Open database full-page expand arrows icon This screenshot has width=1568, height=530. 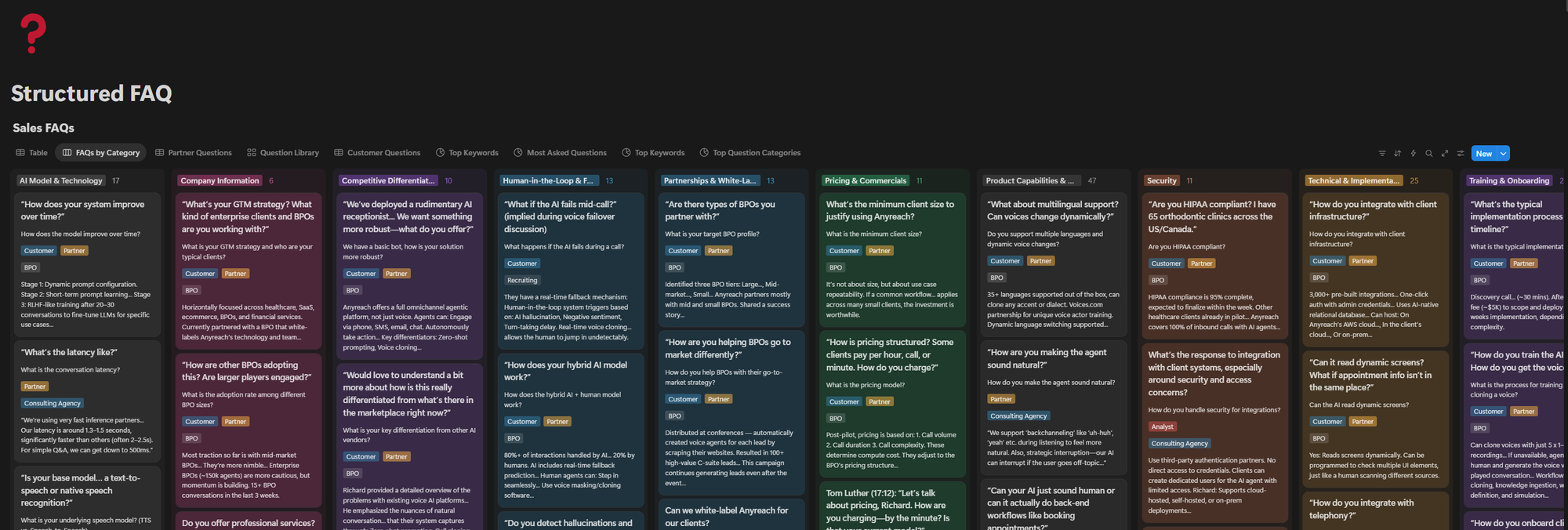1445,154
